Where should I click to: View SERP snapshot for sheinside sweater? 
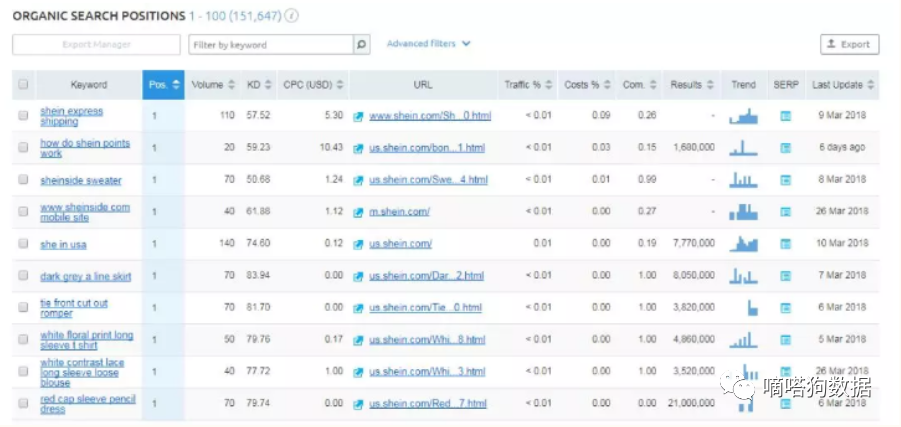click(786, 180)
